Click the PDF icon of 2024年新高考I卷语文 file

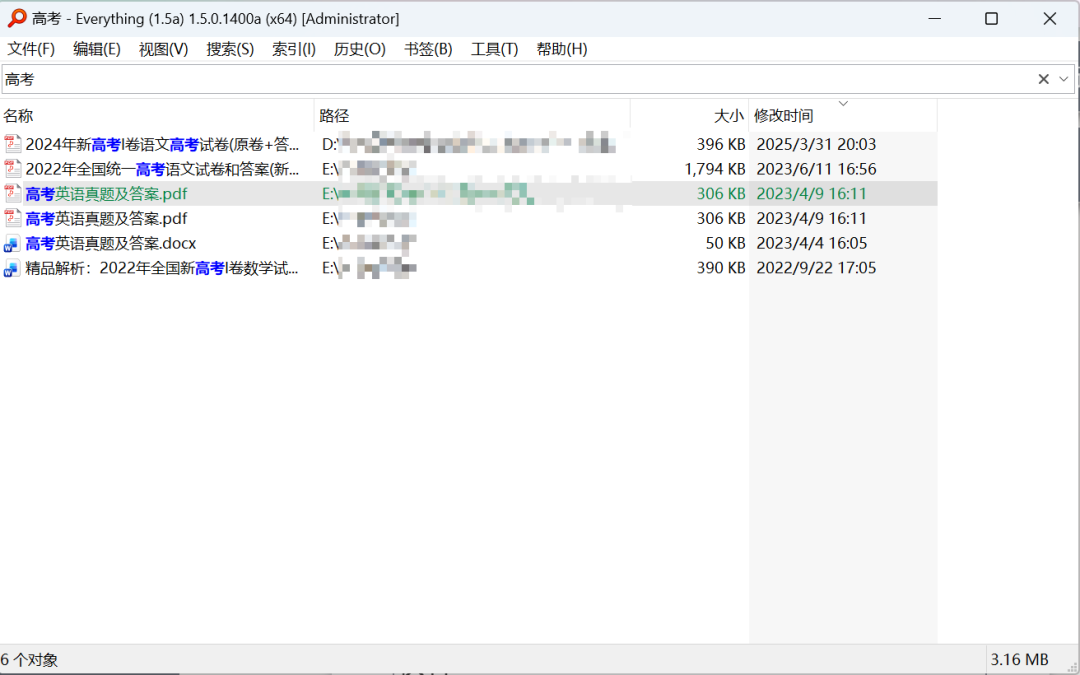(x=12, y=143)
